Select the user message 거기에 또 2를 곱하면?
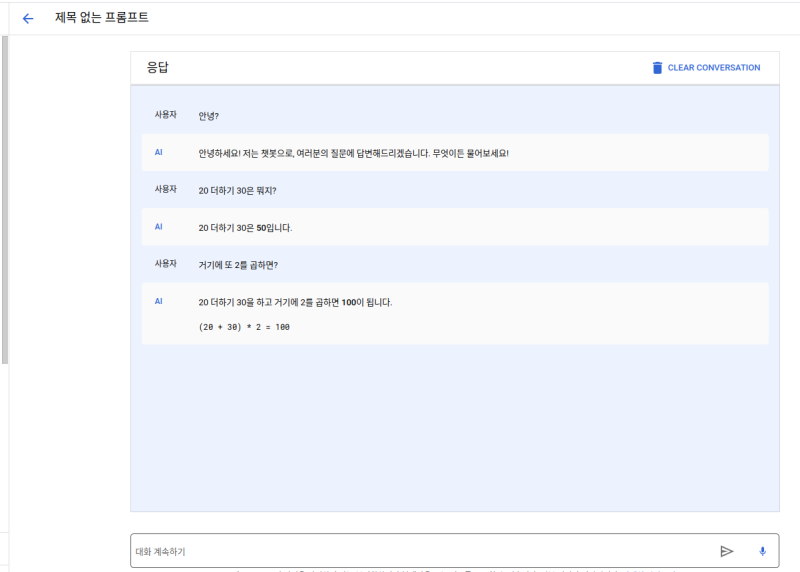This screenshot has height=572, width=800. click(238, 265)
